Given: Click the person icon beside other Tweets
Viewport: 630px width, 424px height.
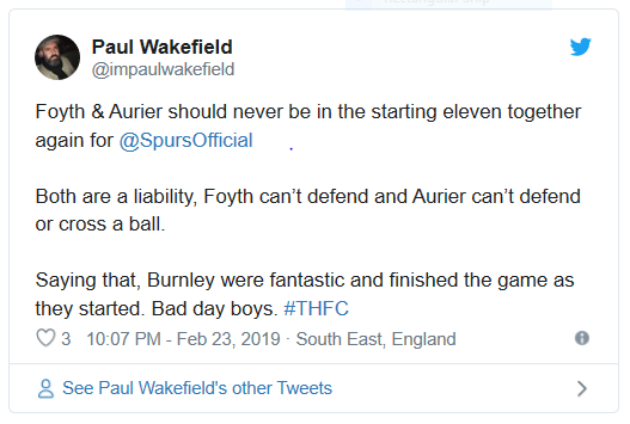Looking at the screenshot, I should point(45,388).
